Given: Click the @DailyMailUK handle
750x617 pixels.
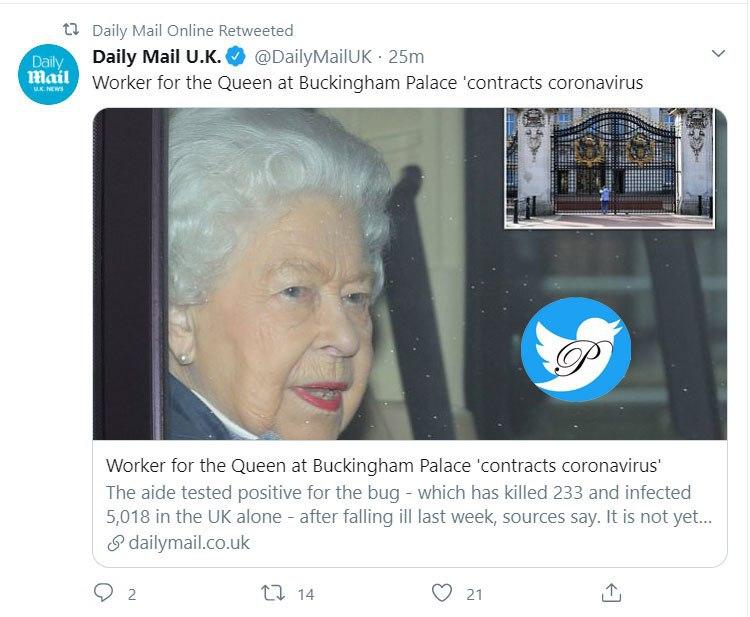Looking at the screenshot, I should tap(314, 55).
